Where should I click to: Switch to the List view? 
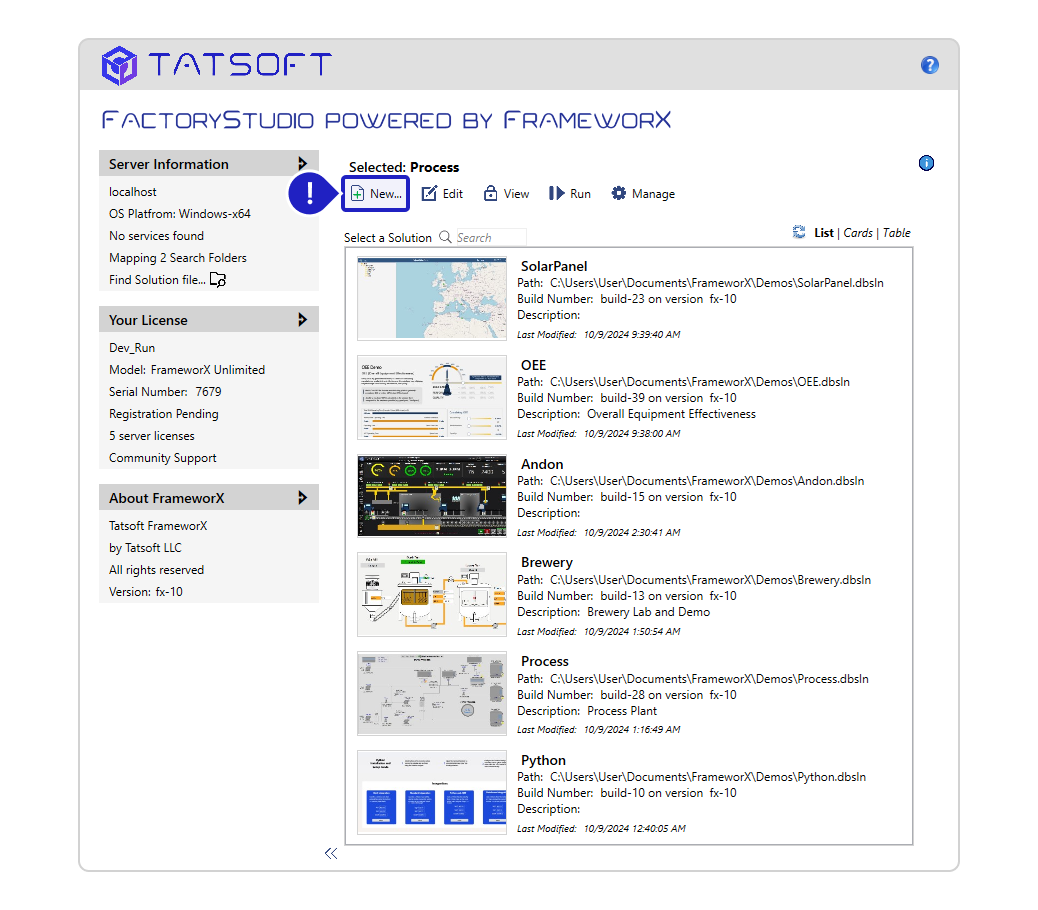pos(824,233)
